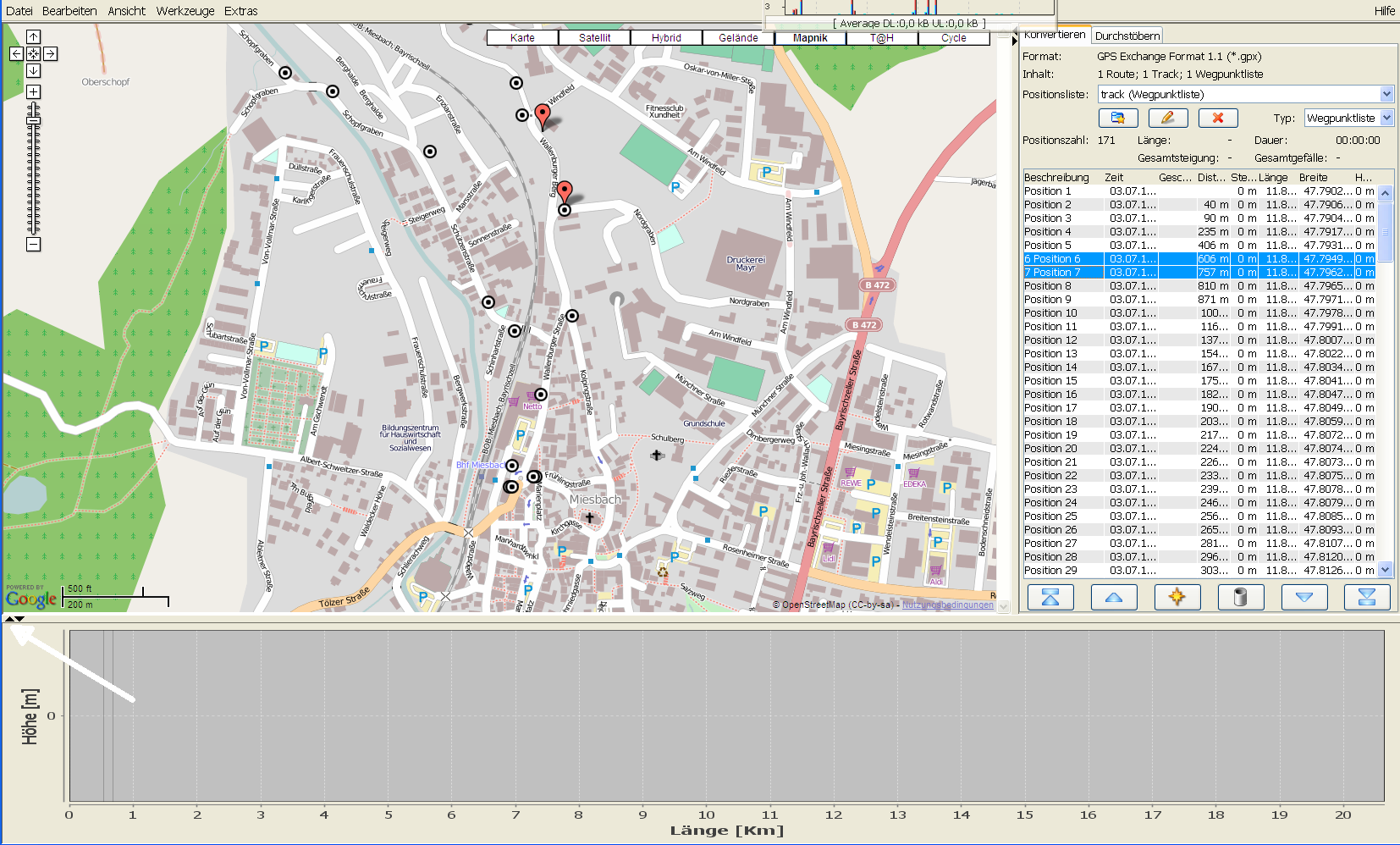The image size is (1400, 845).
Task: Collapse the map panel using right-side arrow
Action: pos(1015,40)
